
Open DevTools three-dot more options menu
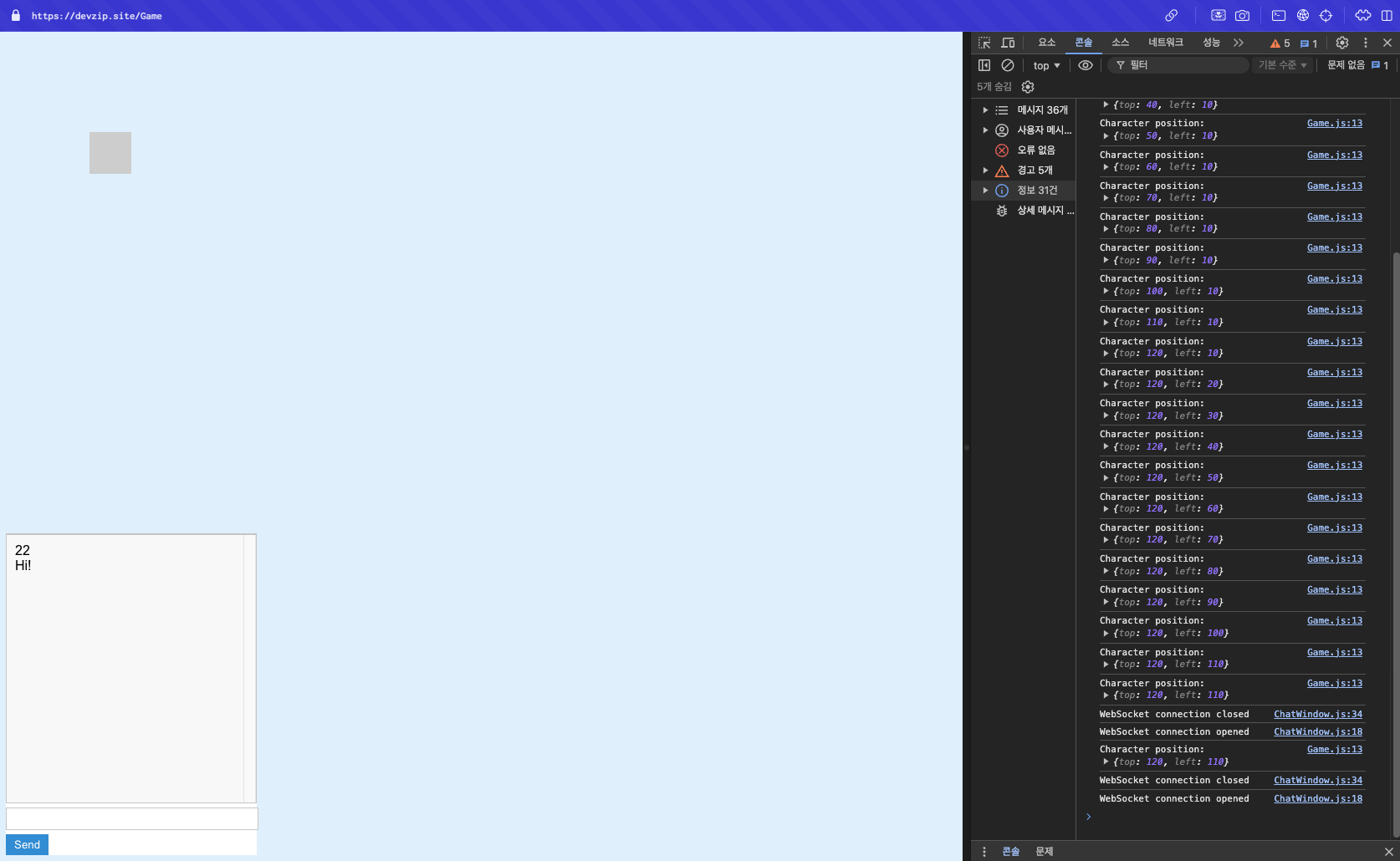point(1366,43)
